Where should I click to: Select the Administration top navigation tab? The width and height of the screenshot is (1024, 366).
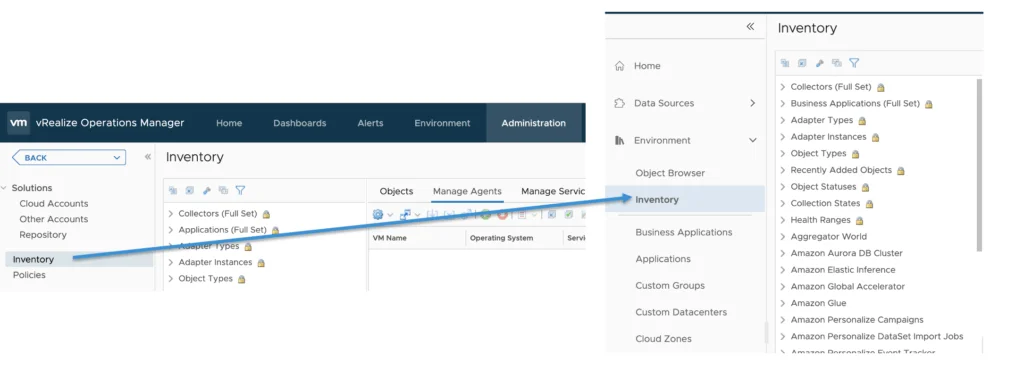(x=534, y=123)
